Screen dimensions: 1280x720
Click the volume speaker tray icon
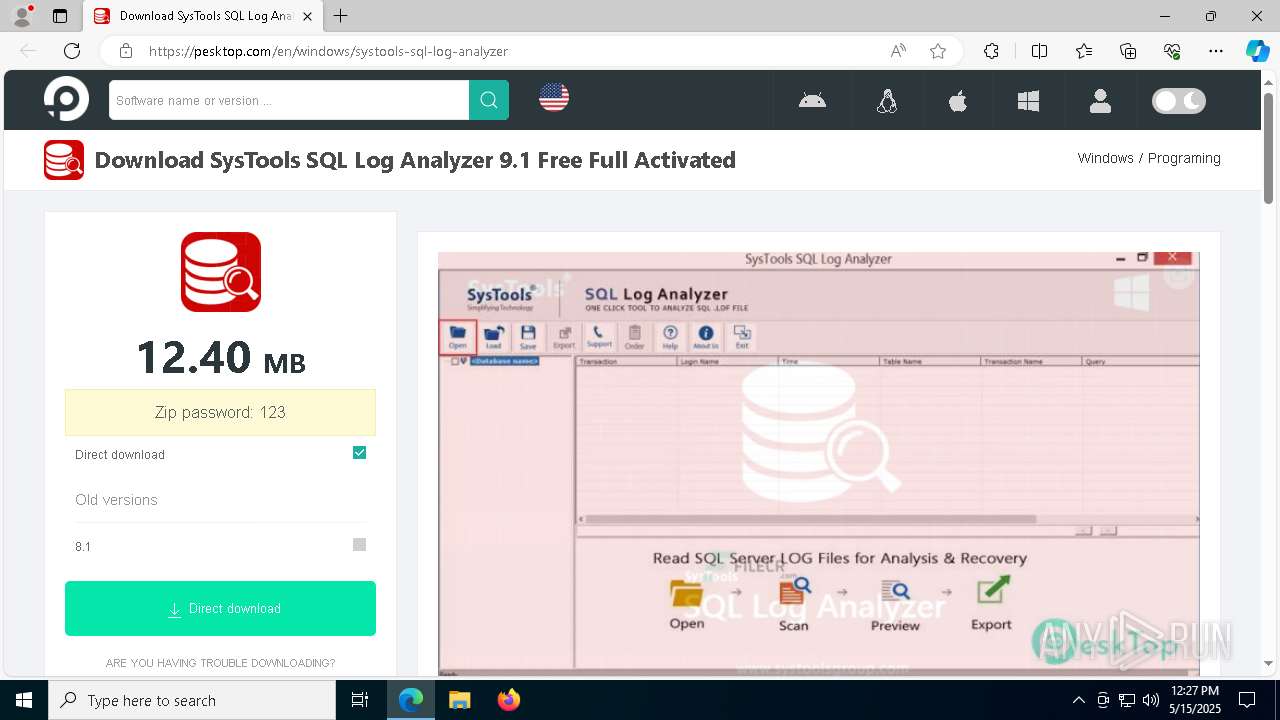point(1150,700)
